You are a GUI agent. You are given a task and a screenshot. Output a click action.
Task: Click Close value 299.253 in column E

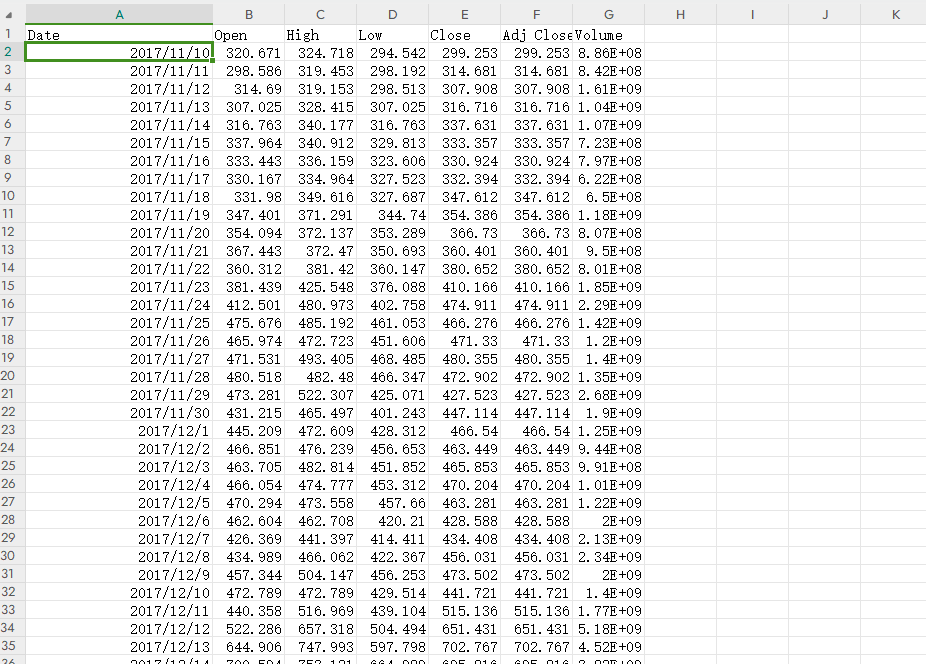coord(465,53)
